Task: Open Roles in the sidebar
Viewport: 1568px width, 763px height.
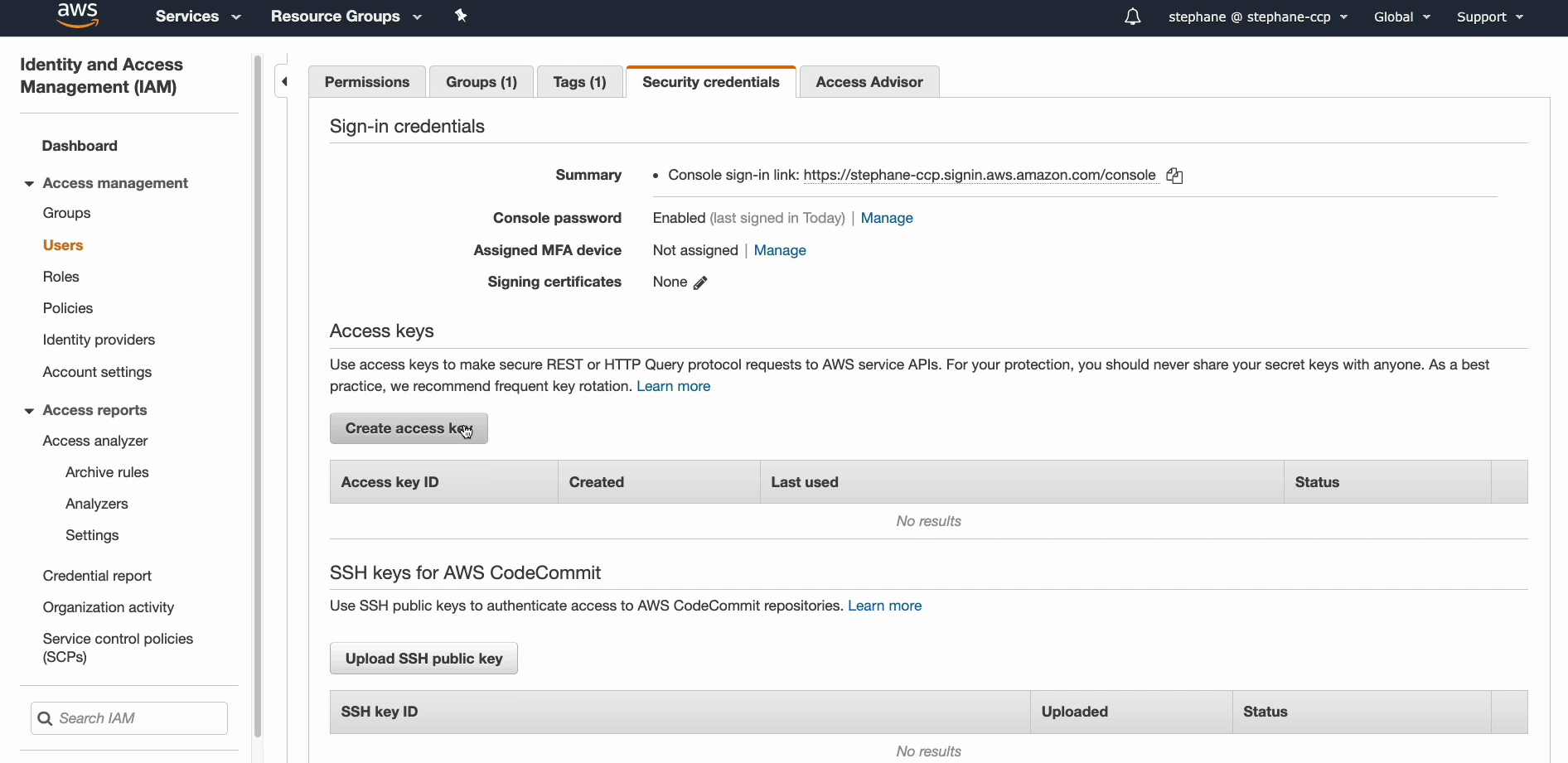Action: tap(61, 277)
